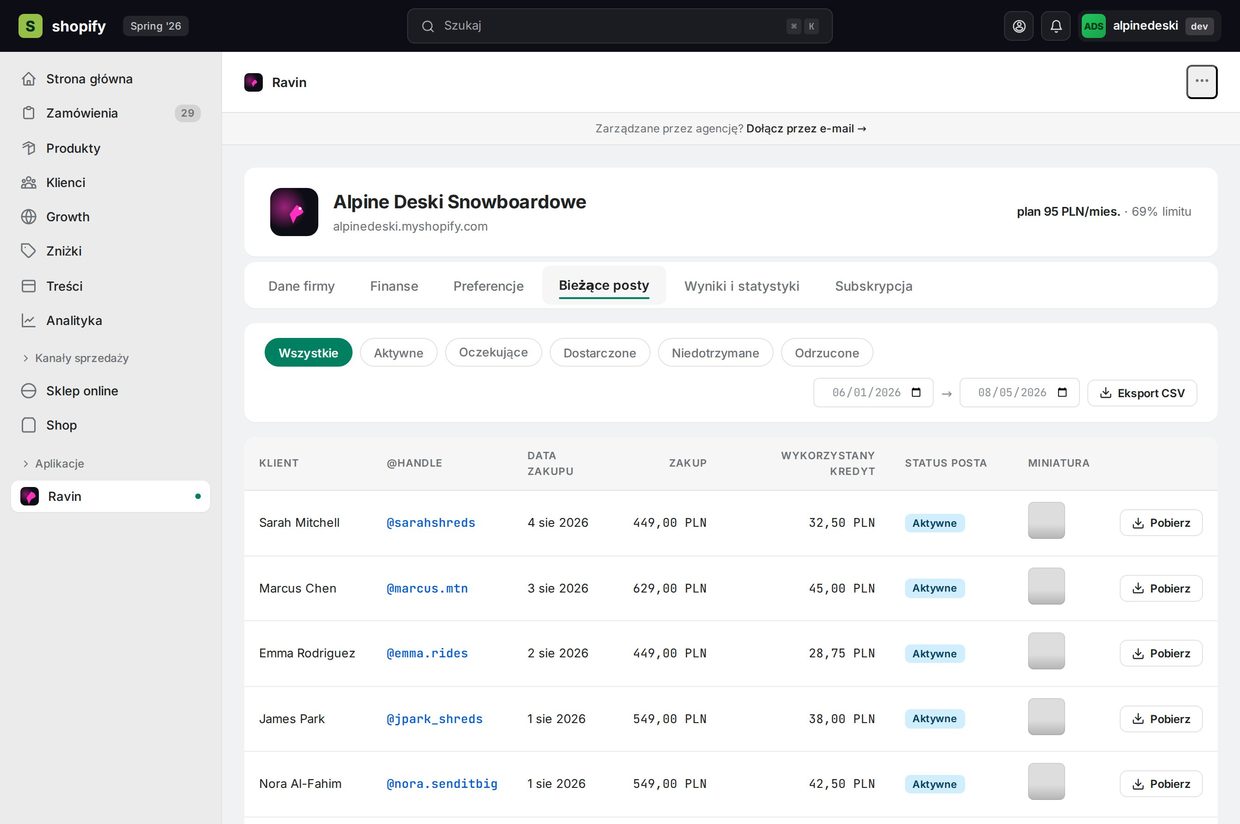This screenshot has width=1240, height=824.
Task: Filter posts by Niedotrzymane
Action: click(716, 353)
